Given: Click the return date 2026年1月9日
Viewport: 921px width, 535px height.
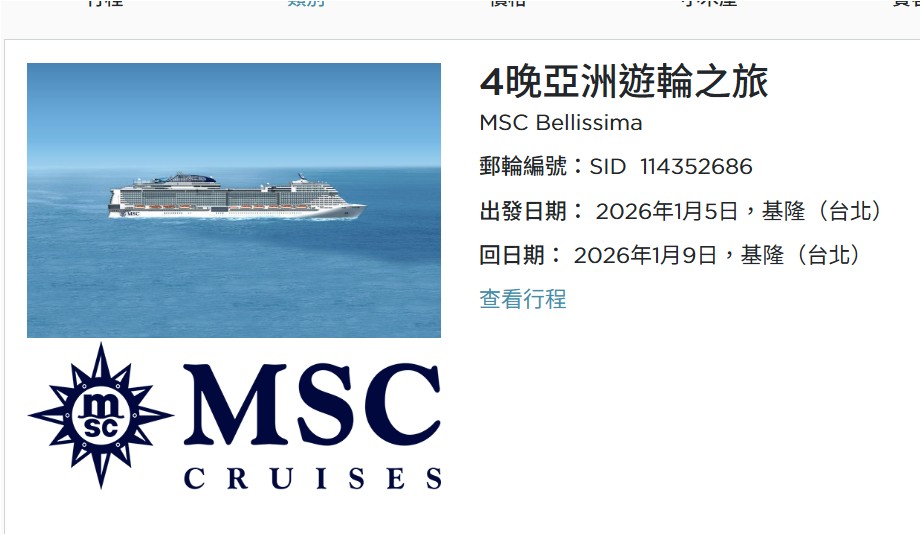Looking at the screenshot, I should (x=645, y=255).
